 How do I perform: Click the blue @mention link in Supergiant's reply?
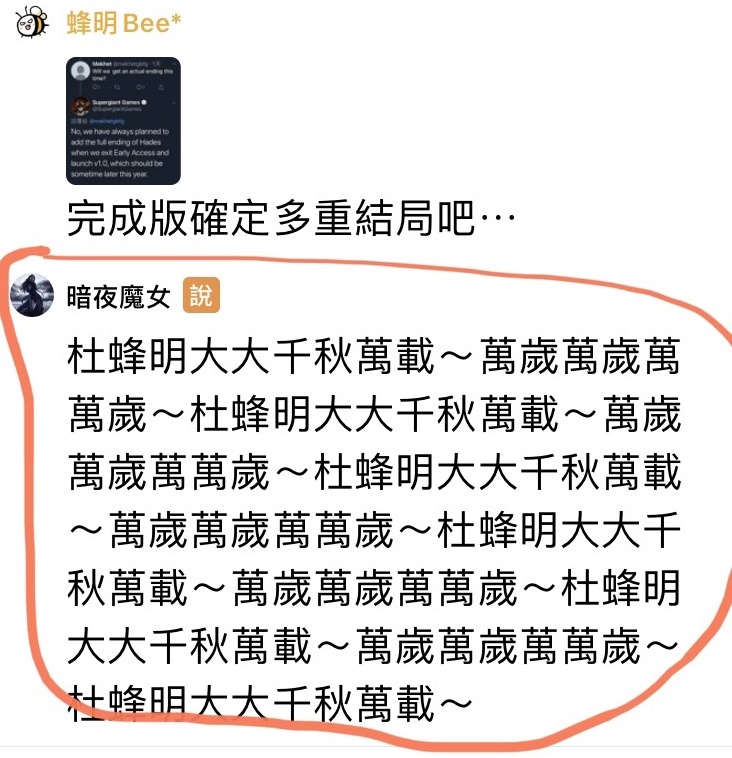[x=106, y=121]
